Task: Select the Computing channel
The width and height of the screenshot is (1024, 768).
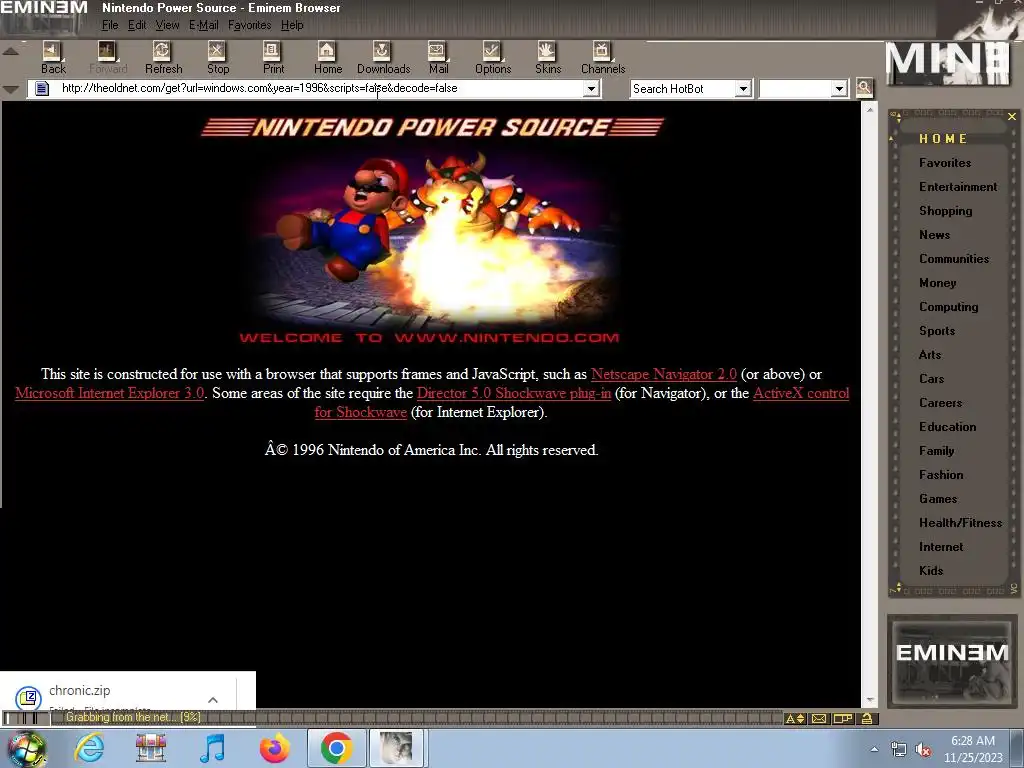Action: tap(948, 307)
